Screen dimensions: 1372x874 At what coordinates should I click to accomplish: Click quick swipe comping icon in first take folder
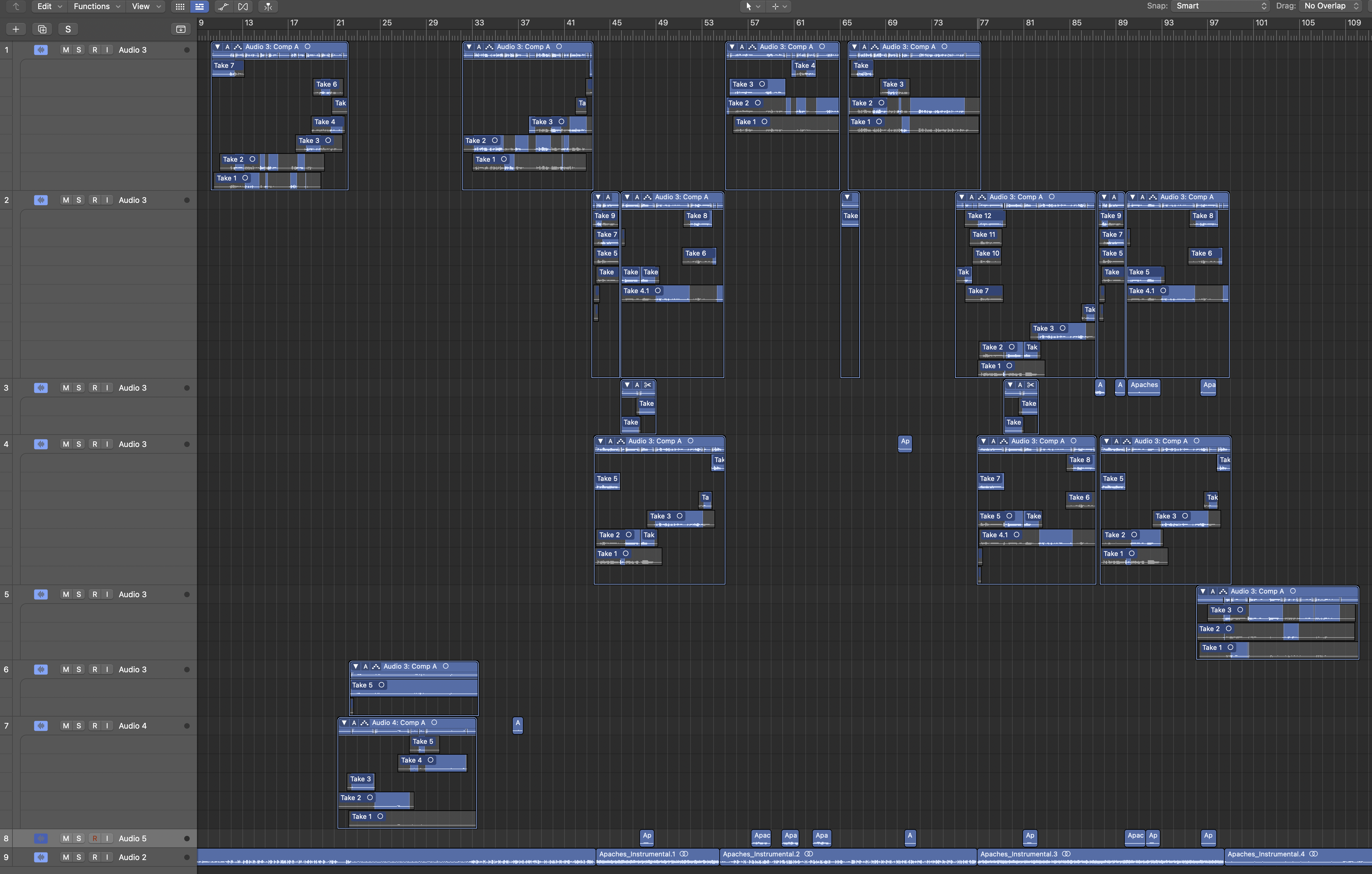pos(238,47)
